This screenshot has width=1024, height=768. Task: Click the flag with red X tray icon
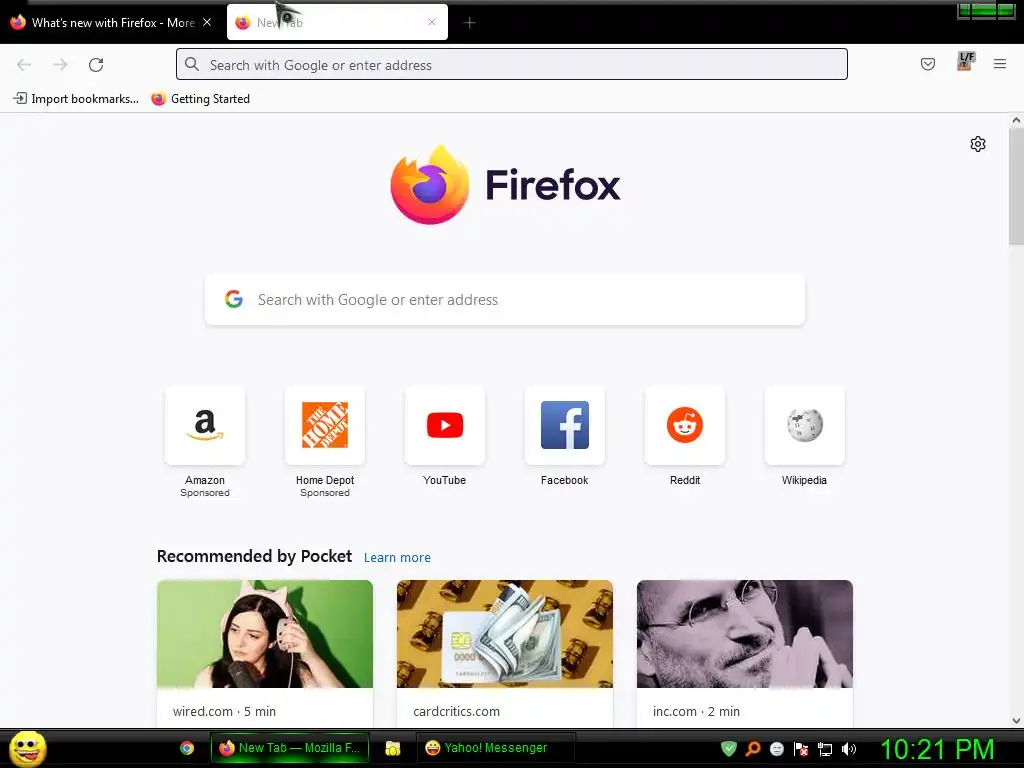pos(801,749)
